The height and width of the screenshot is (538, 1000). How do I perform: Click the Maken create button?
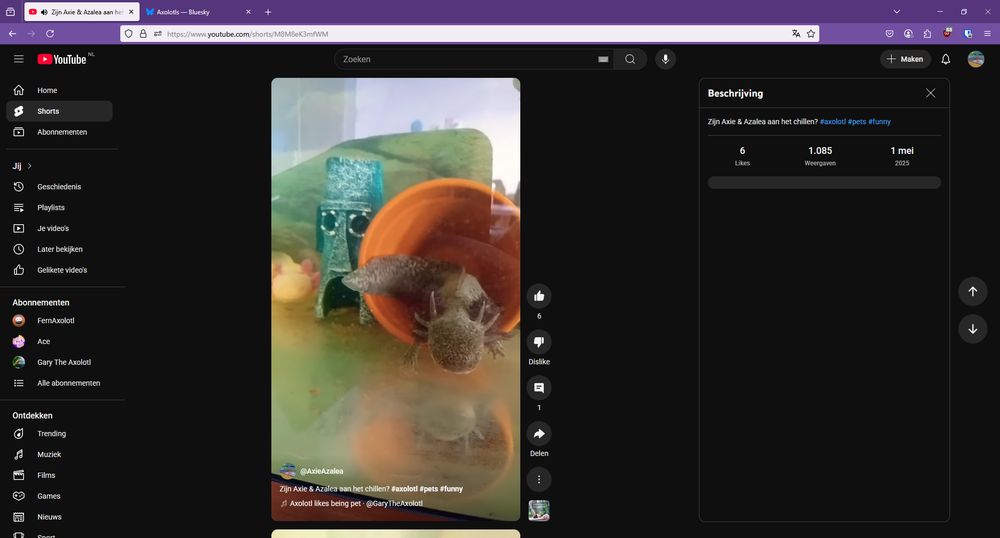coord(906,59)
